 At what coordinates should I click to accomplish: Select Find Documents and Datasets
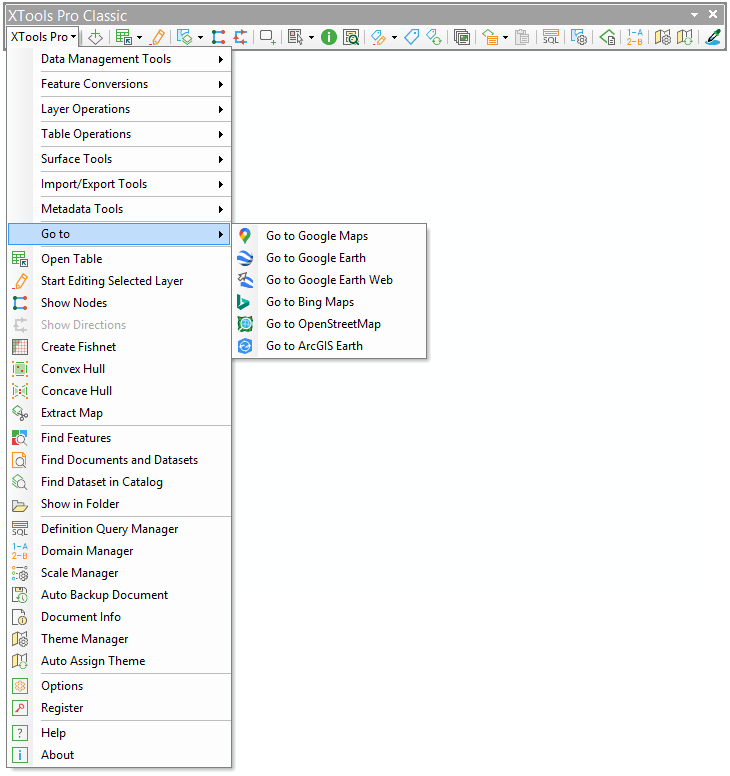[119, 460]
